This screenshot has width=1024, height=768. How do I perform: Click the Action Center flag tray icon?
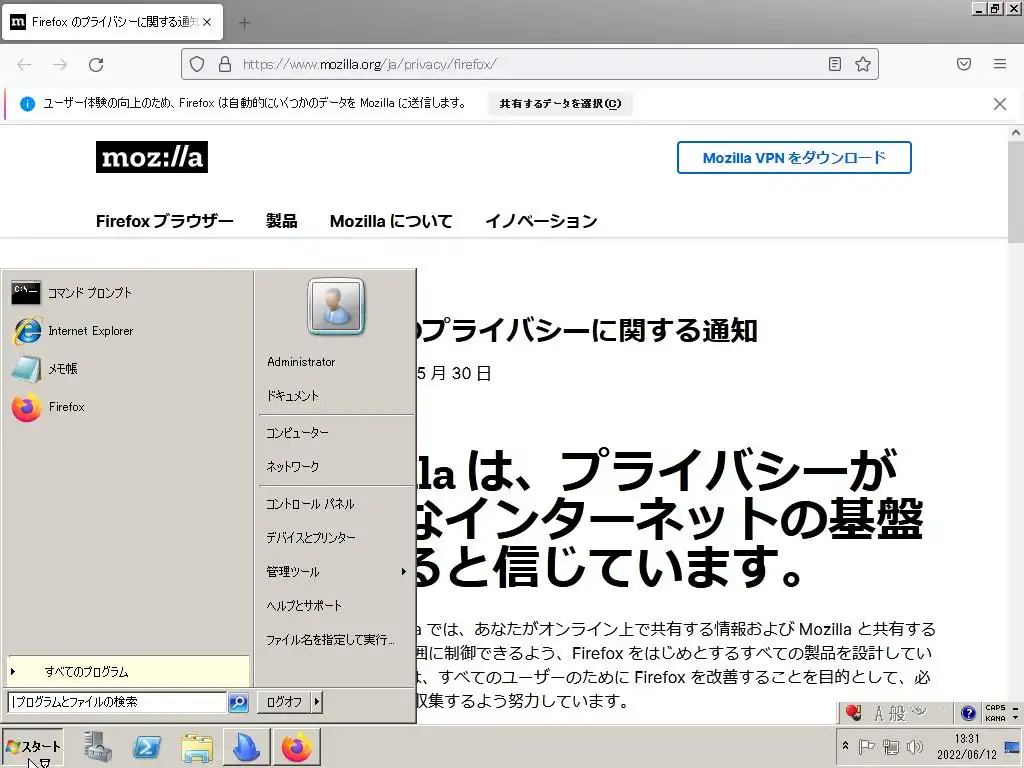(x=866, y=746)
